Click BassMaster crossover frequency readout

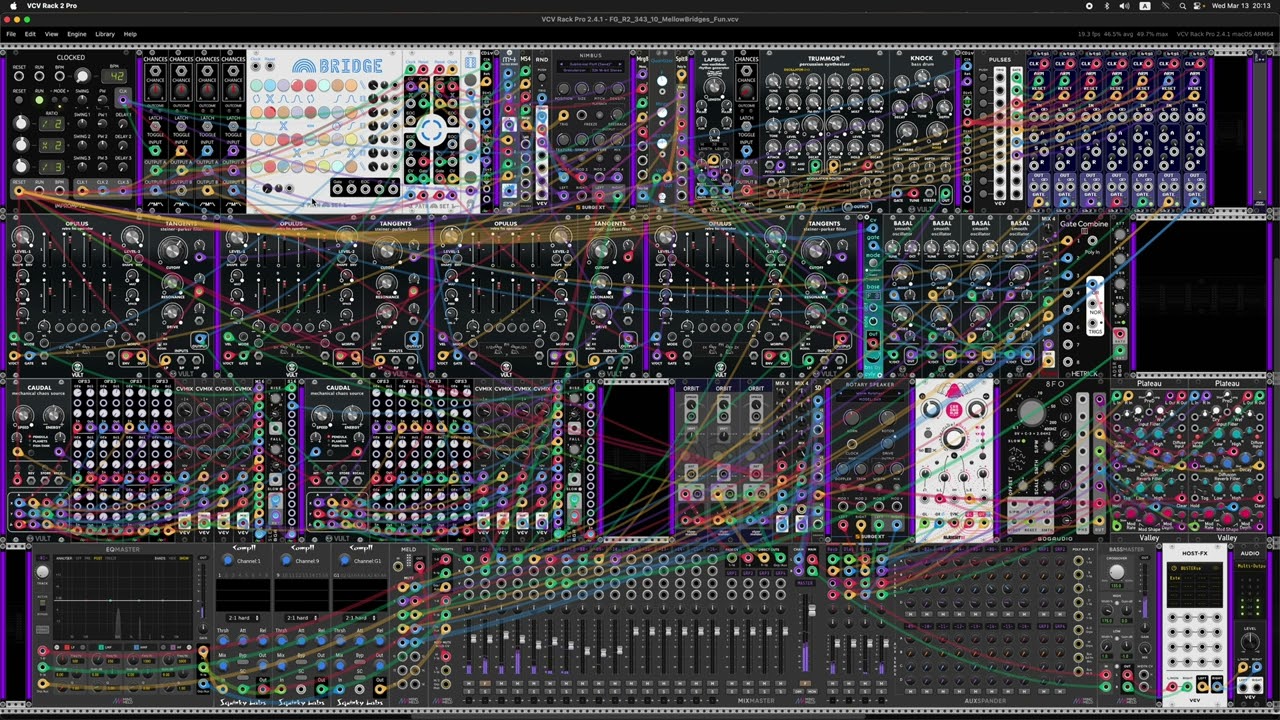pos(1116,585)
